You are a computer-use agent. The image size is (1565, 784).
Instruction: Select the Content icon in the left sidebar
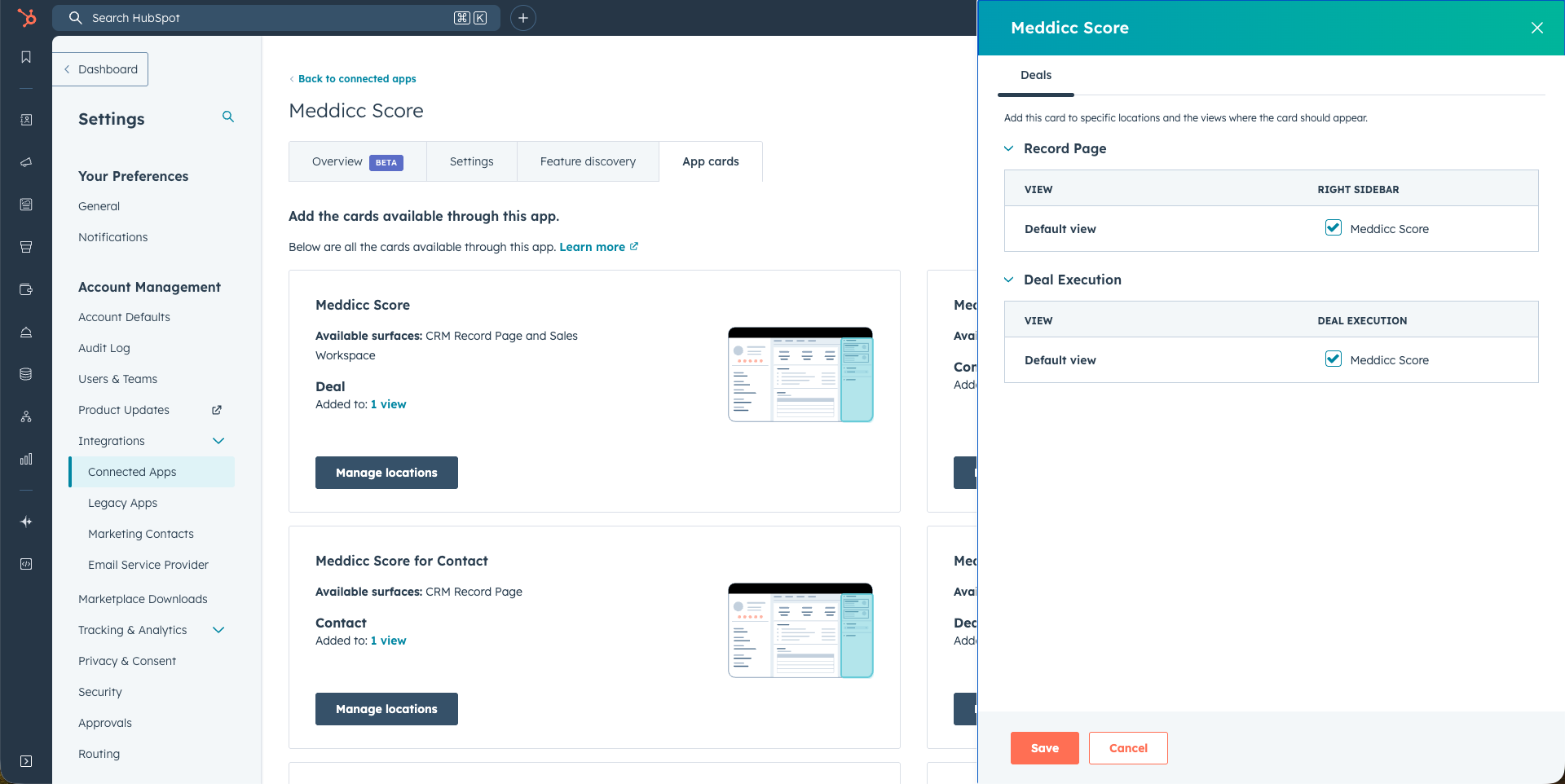pos(26,205)
